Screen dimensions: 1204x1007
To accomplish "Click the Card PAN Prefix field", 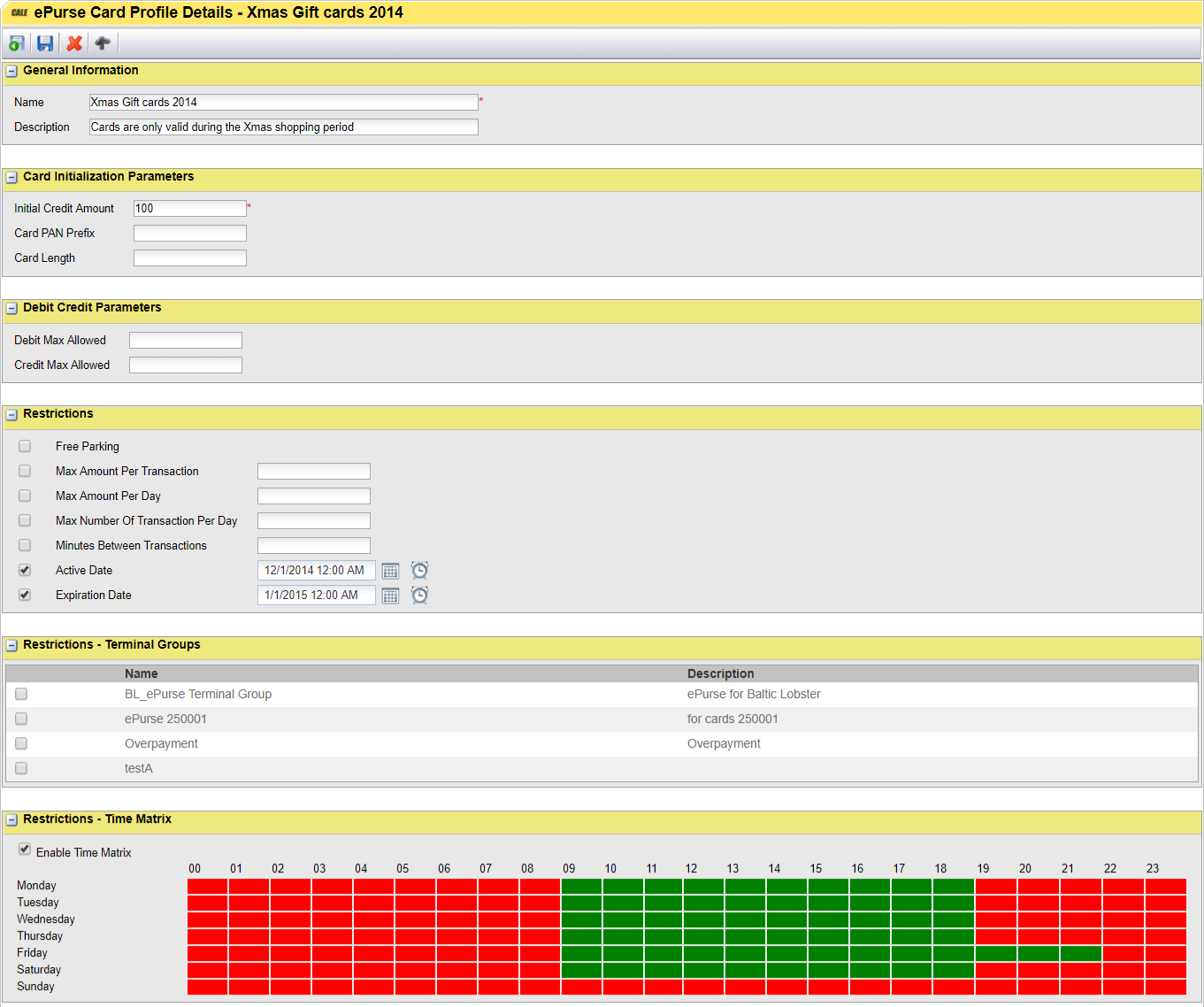I will 190,233.
